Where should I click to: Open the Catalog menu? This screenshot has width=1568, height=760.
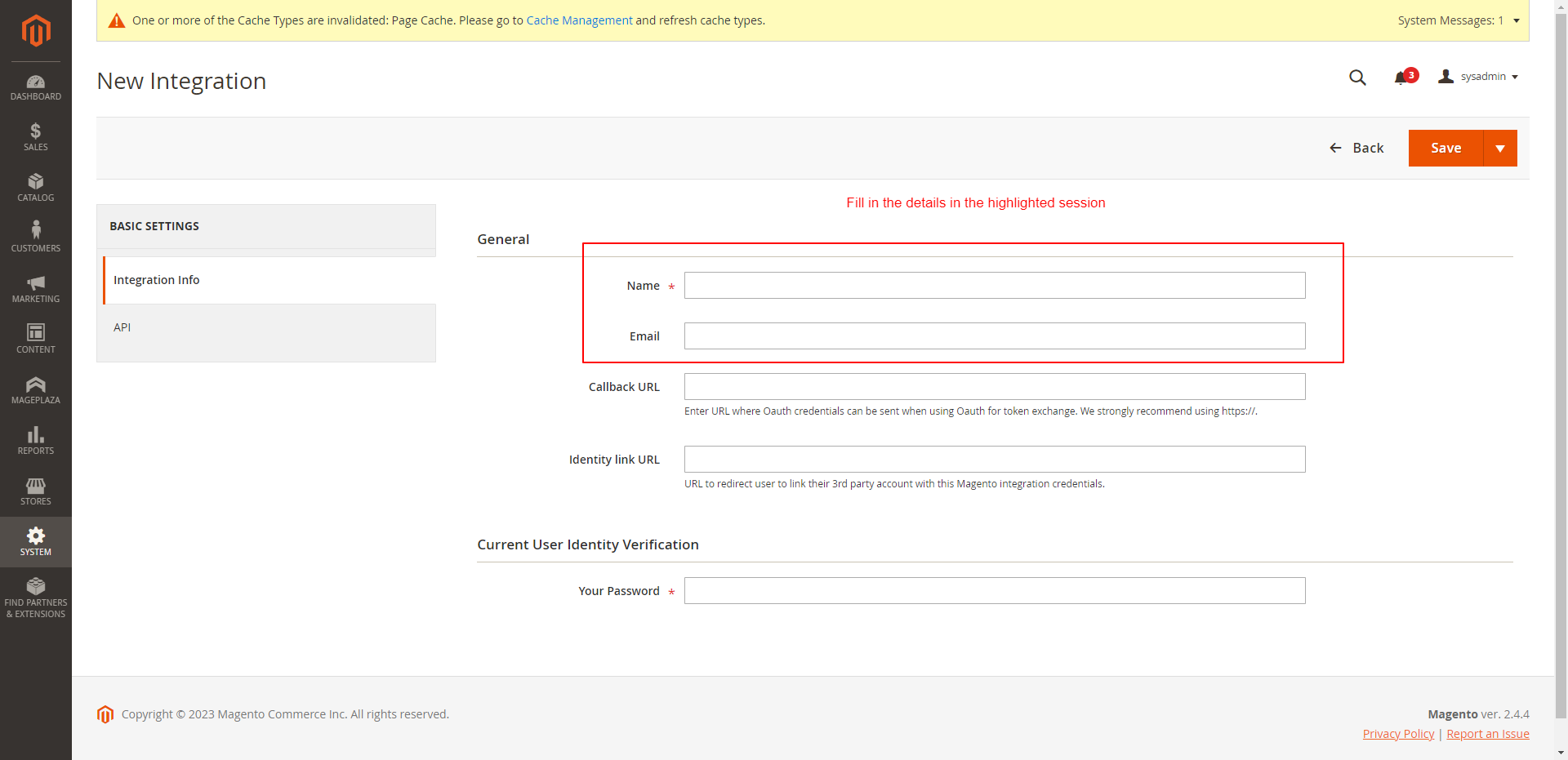coord(36,188)
